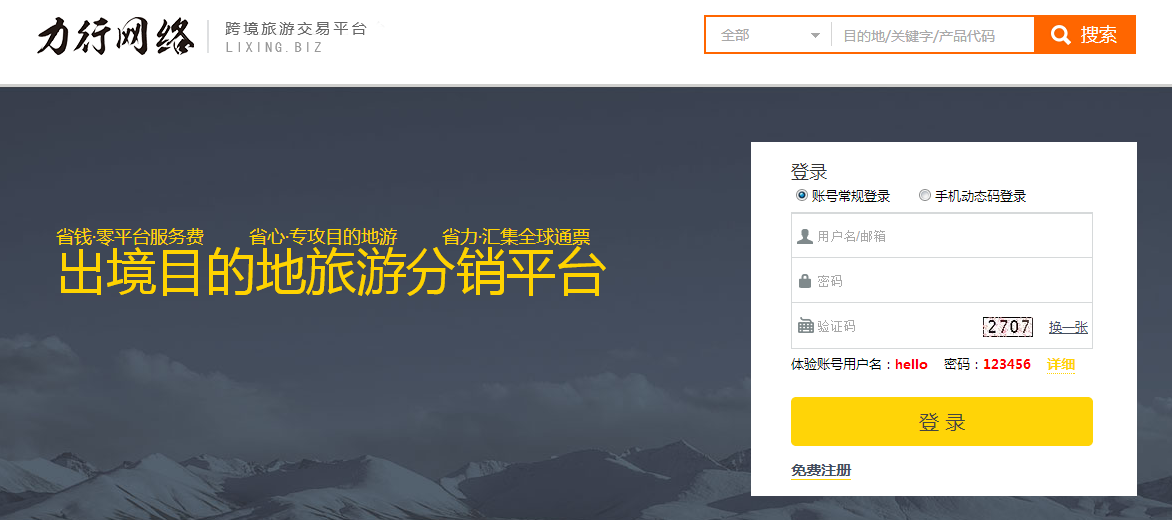Focus the 密码 password field
1172x520 pixels.
(942, 281)
